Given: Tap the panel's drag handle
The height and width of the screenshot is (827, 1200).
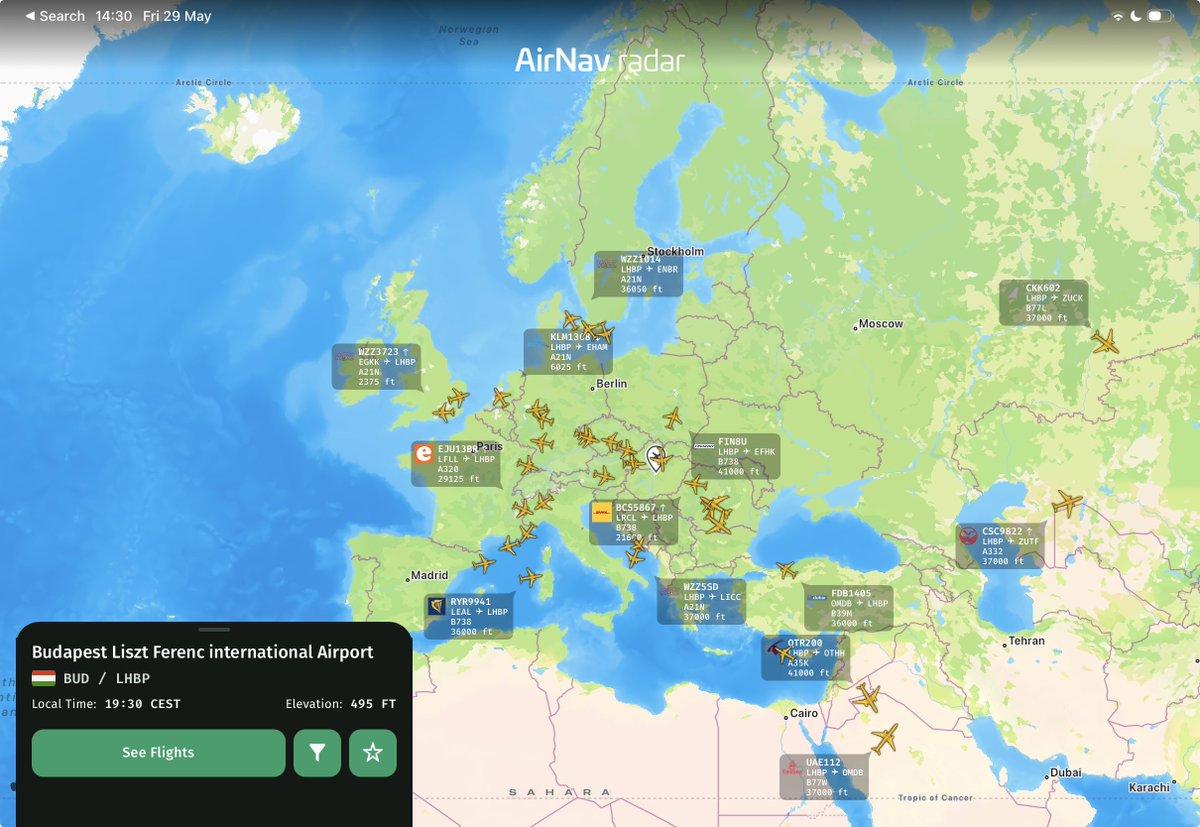Looking at the screenshot, I should [214, 630].
